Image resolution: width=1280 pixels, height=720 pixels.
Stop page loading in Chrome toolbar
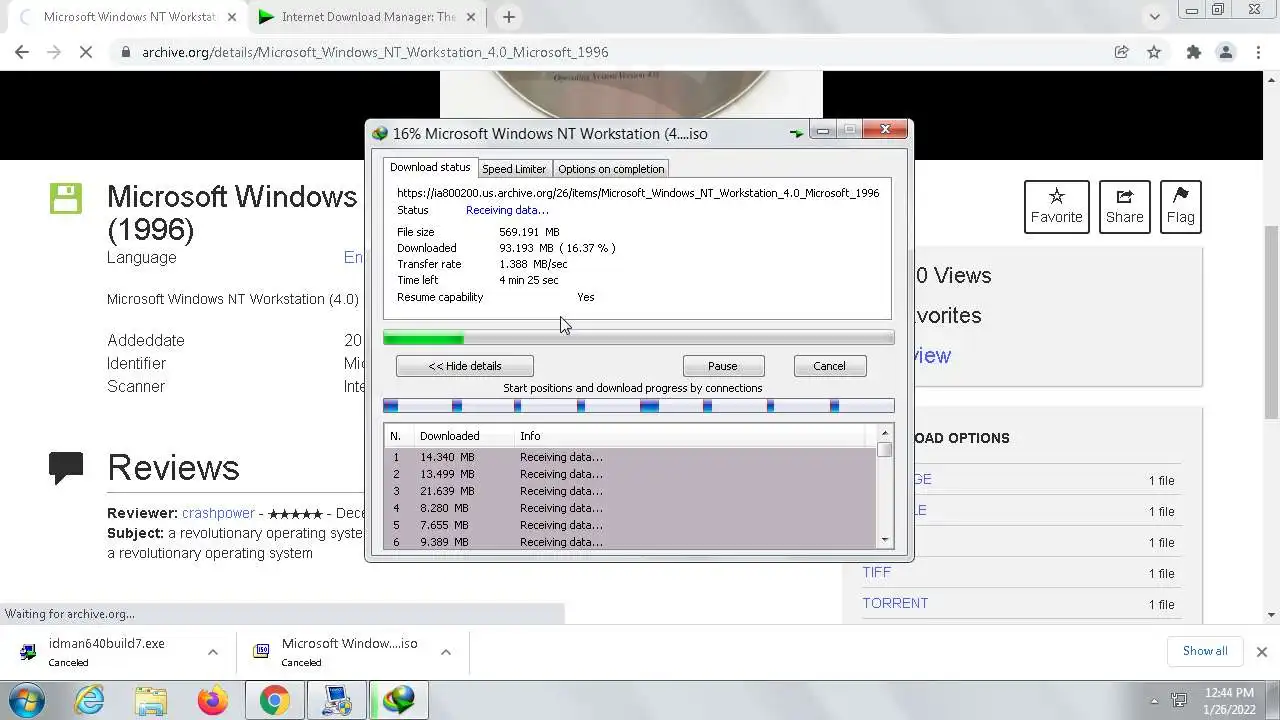[x=86, y=52]
